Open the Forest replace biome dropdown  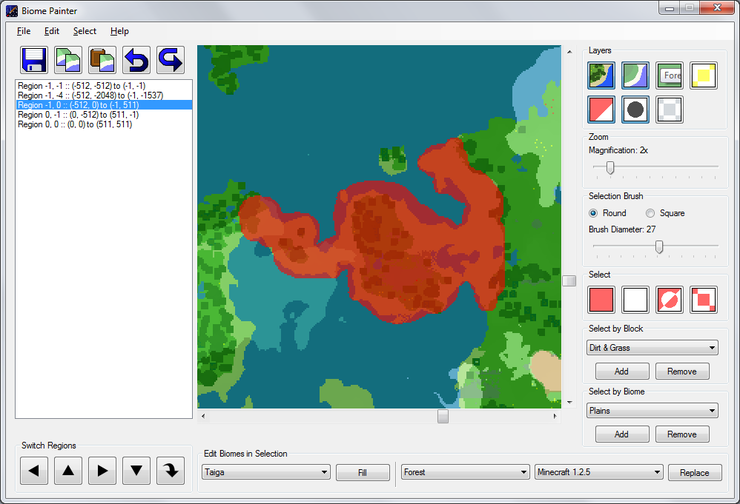[x=465, y=472]
